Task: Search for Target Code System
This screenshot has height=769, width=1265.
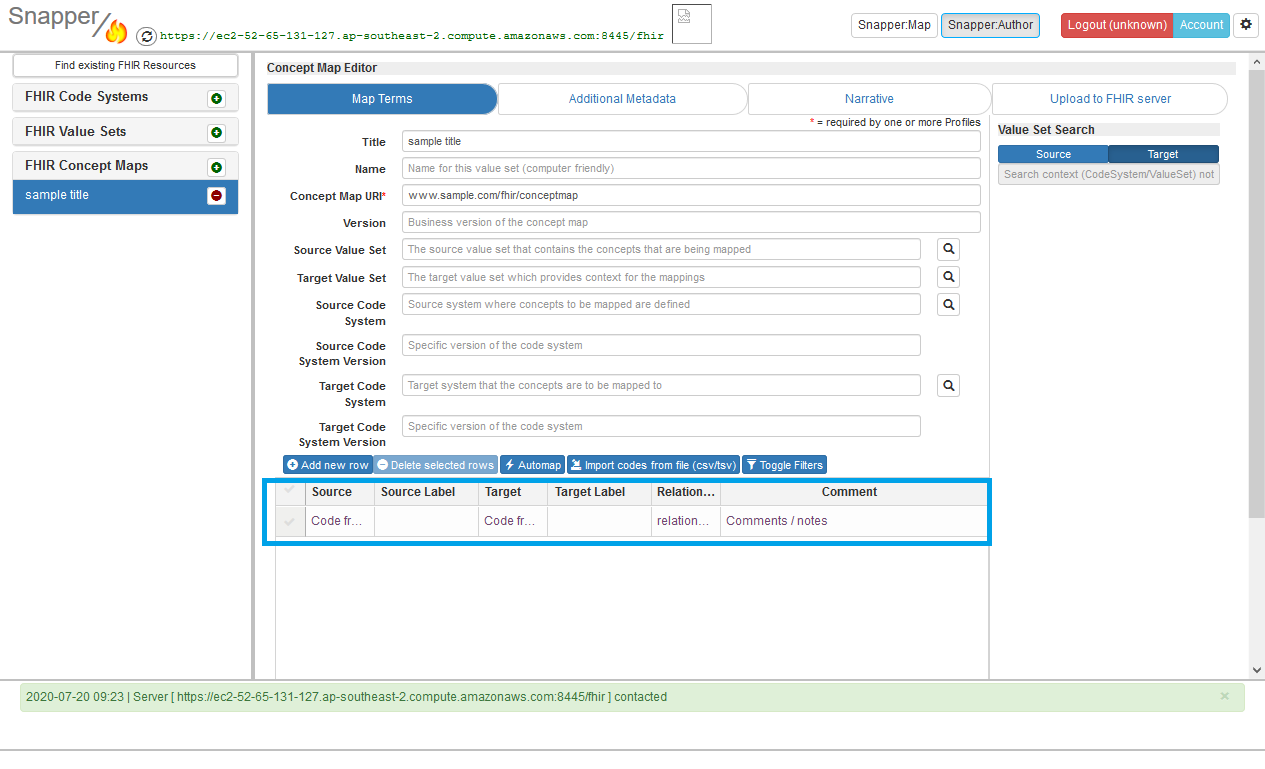Action: pyautogui.click(x=948, y=385)
